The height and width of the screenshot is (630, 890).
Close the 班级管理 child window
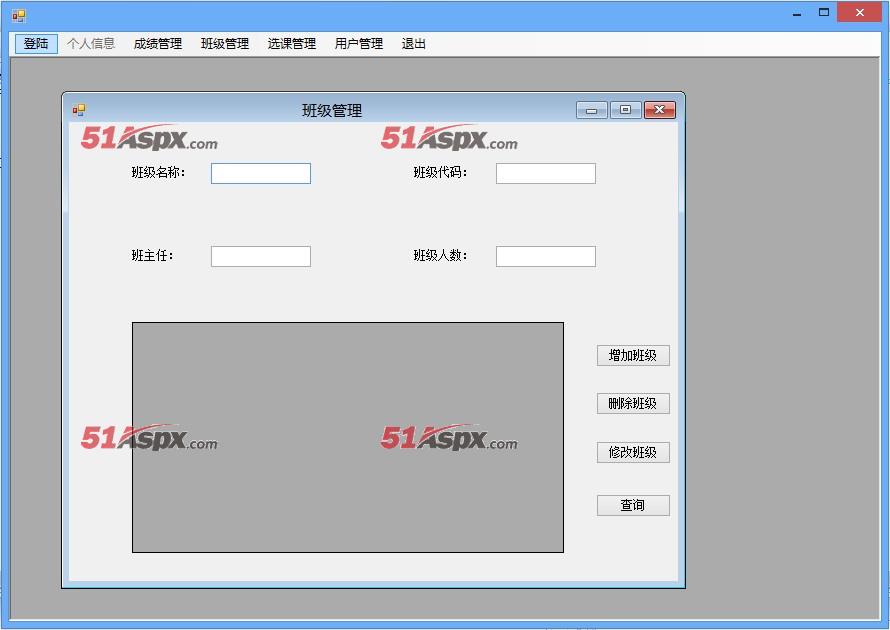(x=660, y=110)
